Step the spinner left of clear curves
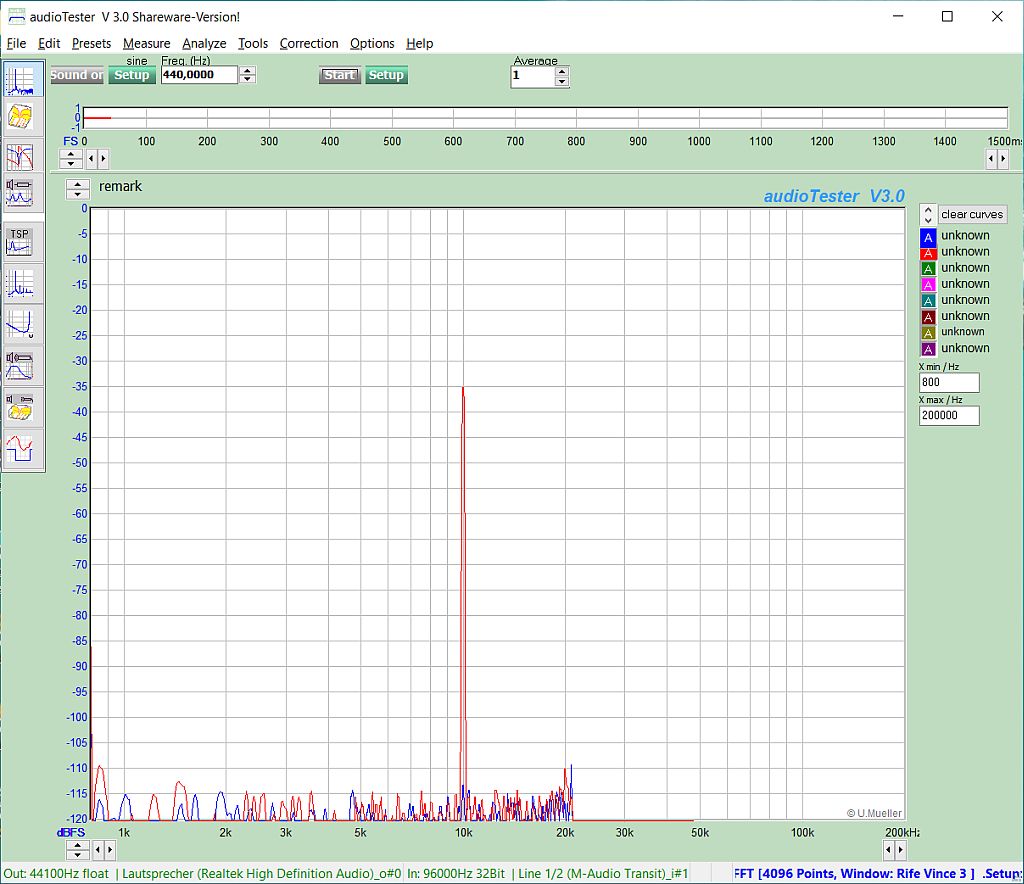The height and width of the screenshot is (884, 1024). click(928, 214)
